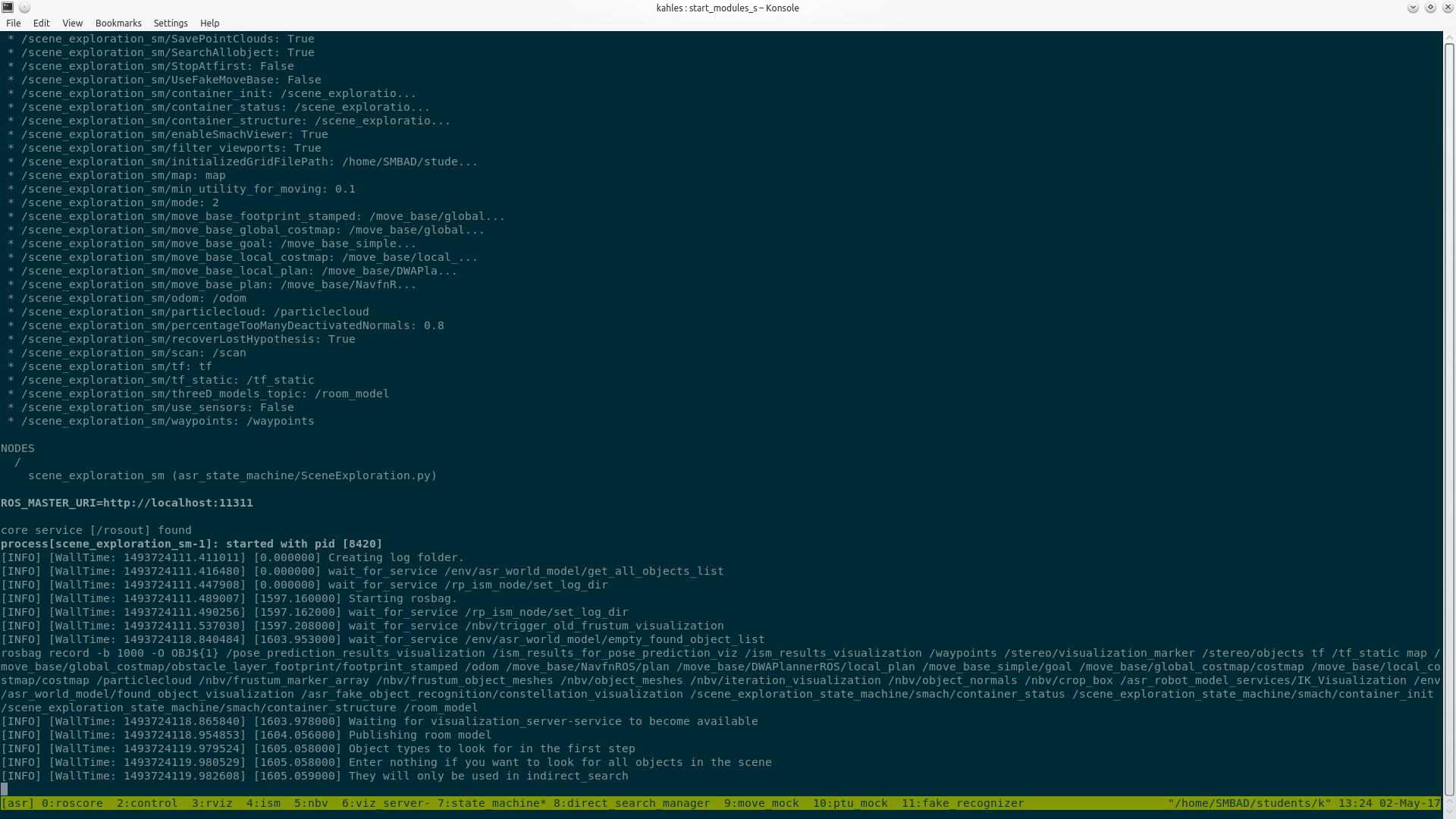1456x819 pixels.
Task: Click the [asr] tmux session label
Action: click(x=17, y=803)
